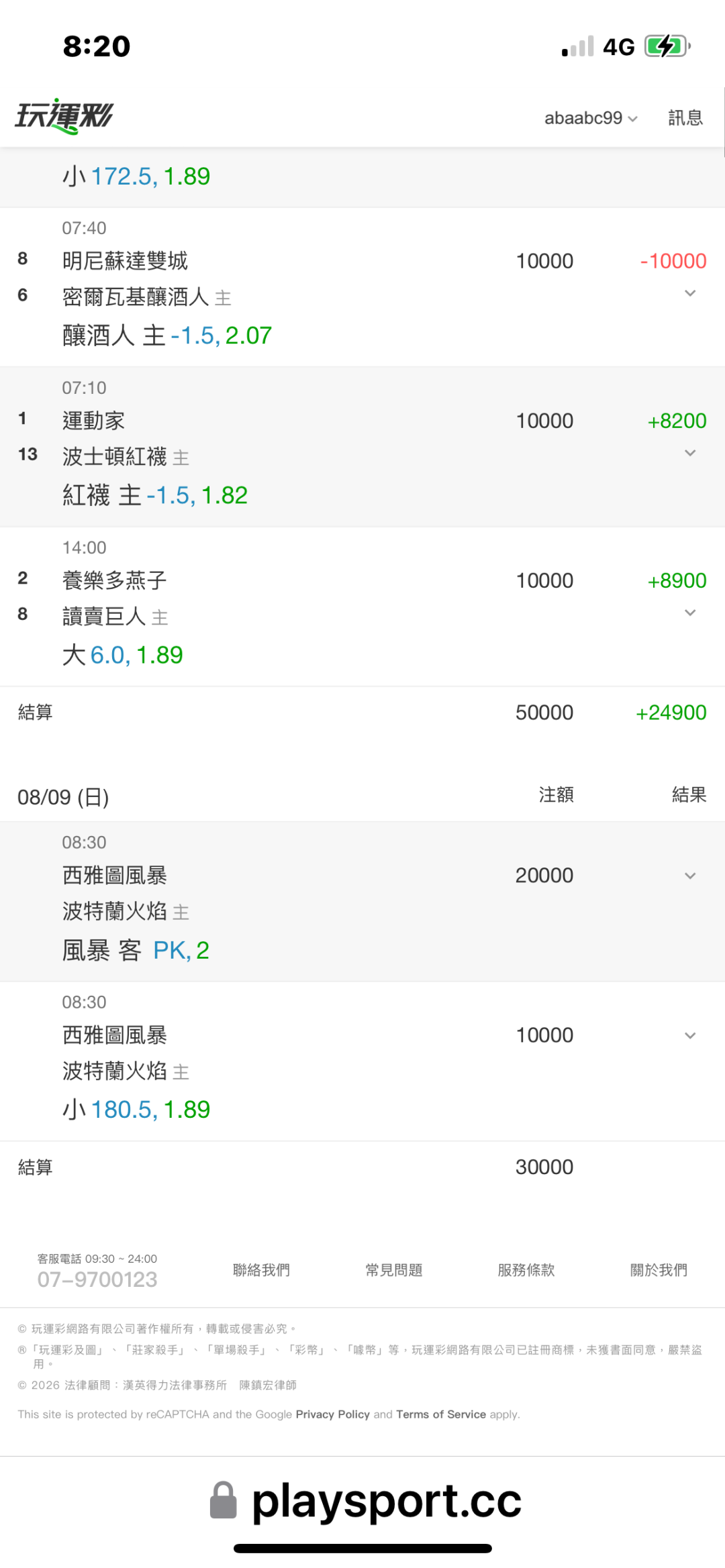This screenshot has width=725, height=1568.
Task: Tap the playsport.cc address bar
Action: 366,1501
